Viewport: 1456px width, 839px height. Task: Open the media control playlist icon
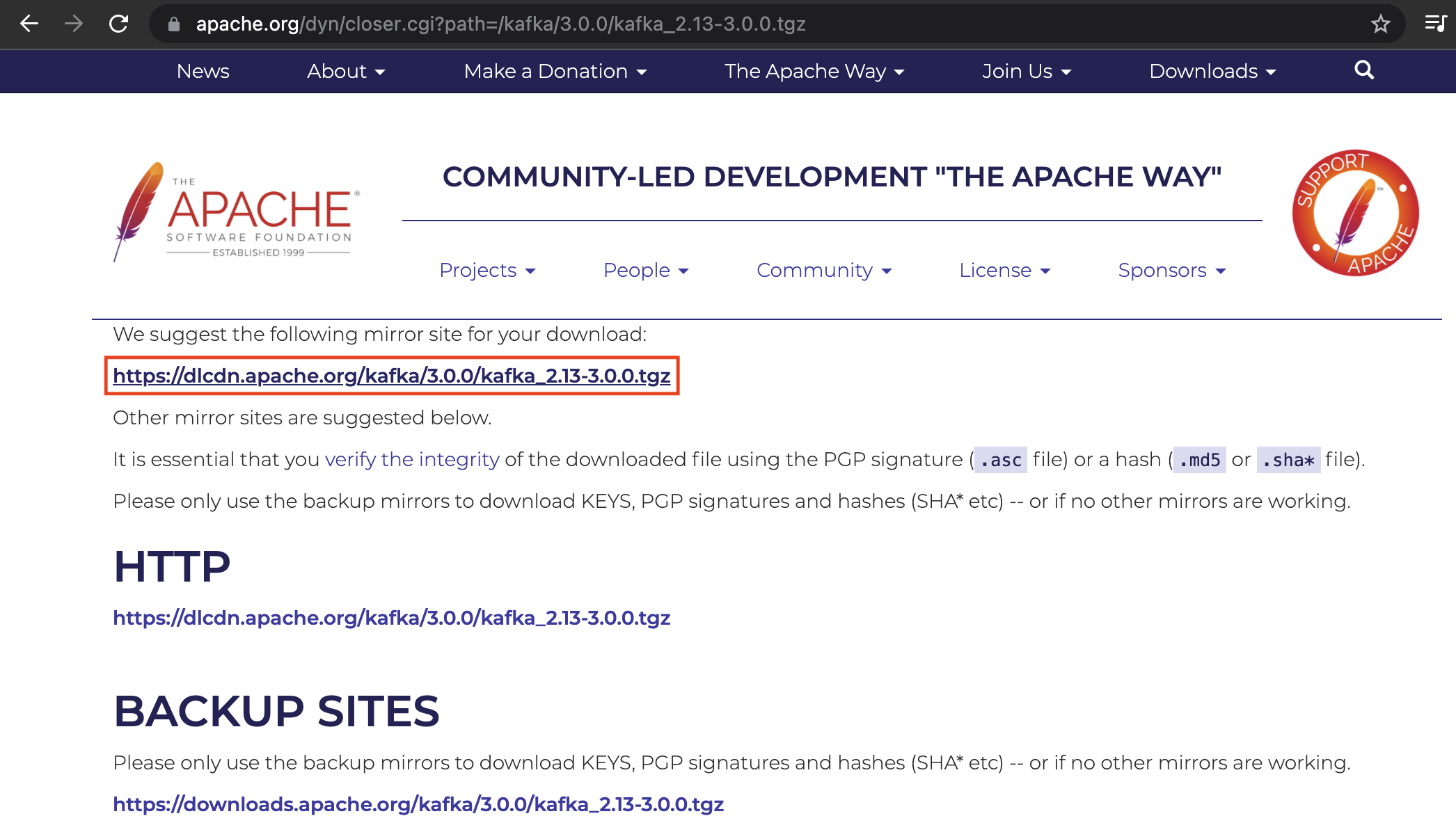tap(1435, 24)
